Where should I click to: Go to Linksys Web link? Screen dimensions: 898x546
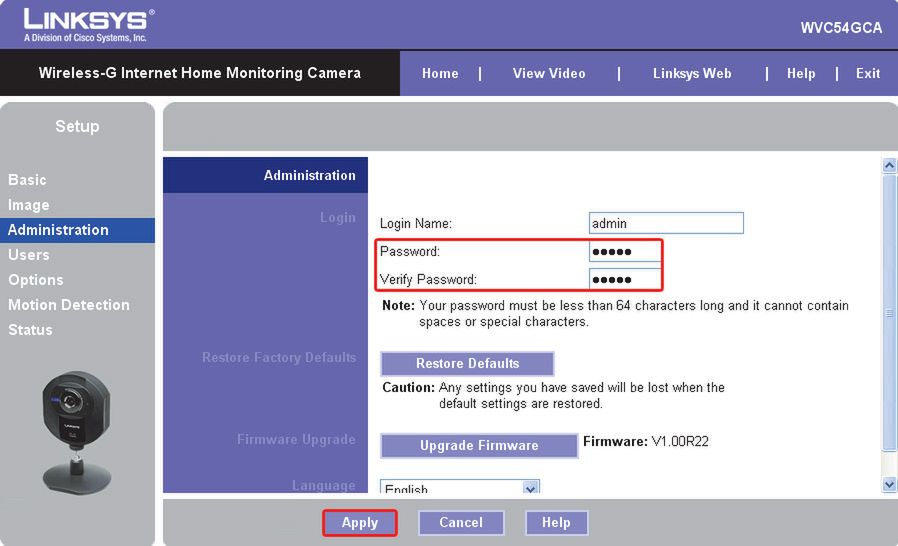click(x=692, y=73)
